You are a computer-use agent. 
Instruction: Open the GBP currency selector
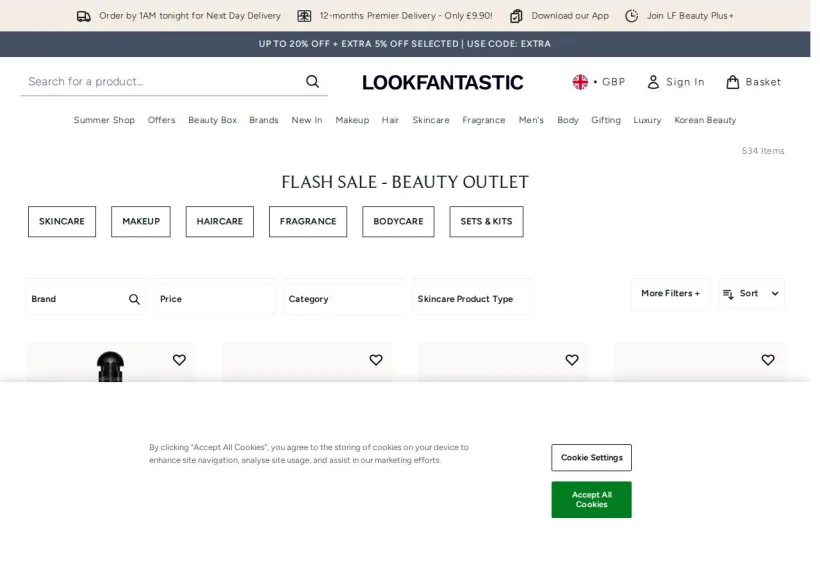[599, 82]
